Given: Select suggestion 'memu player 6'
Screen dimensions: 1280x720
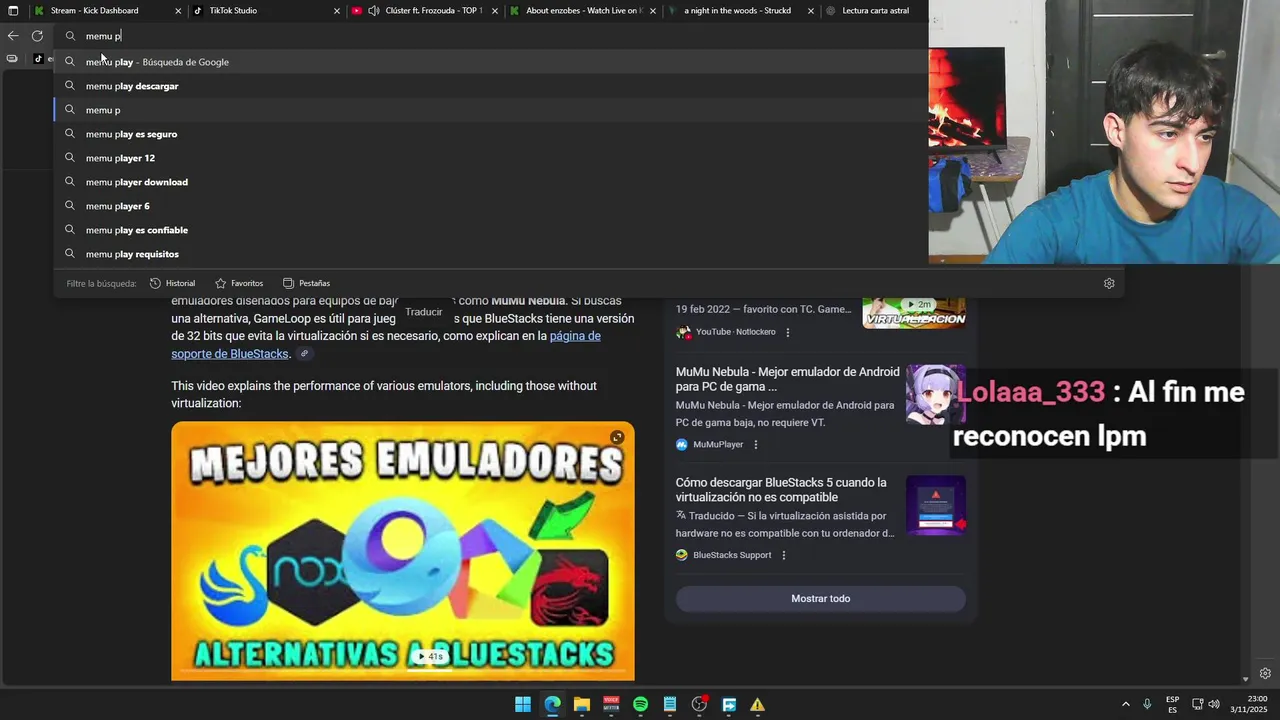Looking at the screenshot, I should pyautogui.click(x=490, y=206).
